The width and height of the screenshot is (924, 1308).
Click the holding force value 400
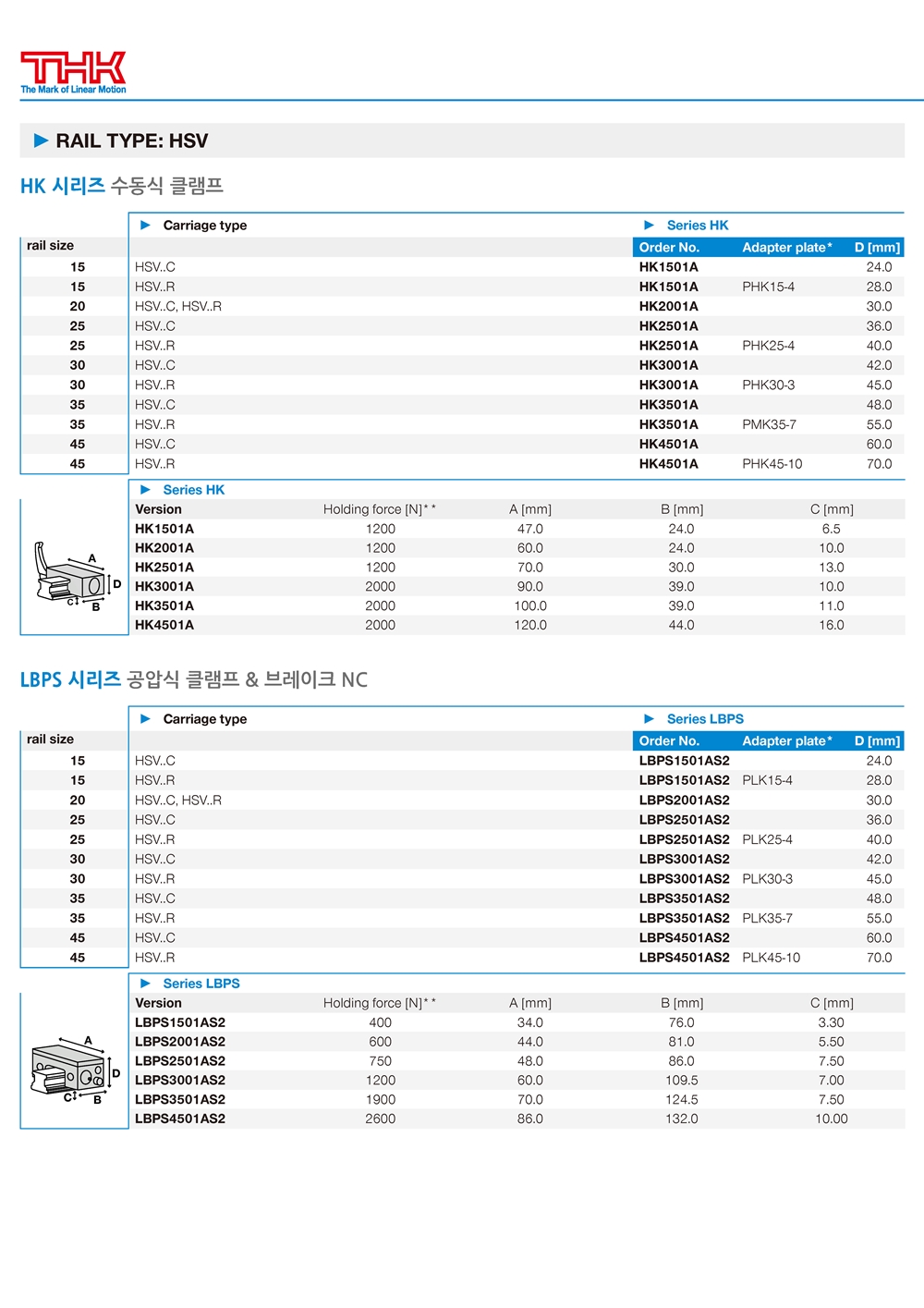380,1022
